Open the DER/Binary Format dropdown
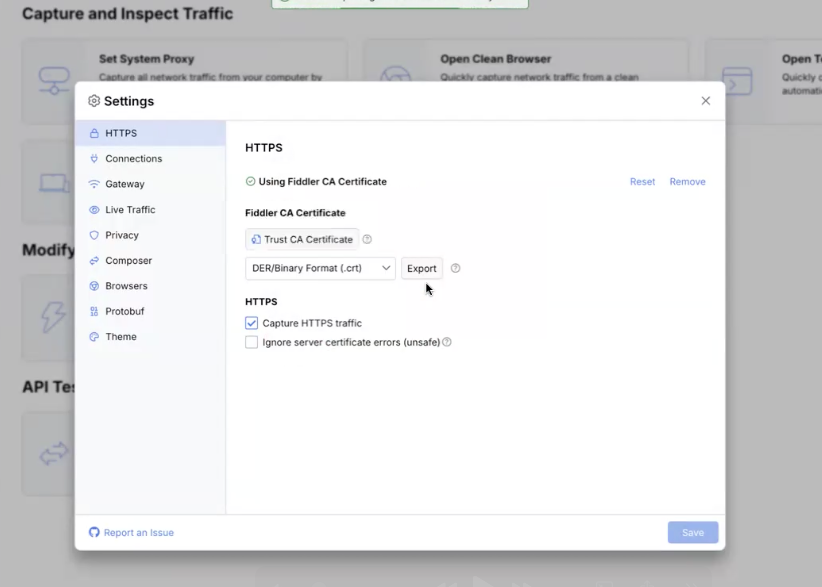822x587 pixels. click(320, 268)
